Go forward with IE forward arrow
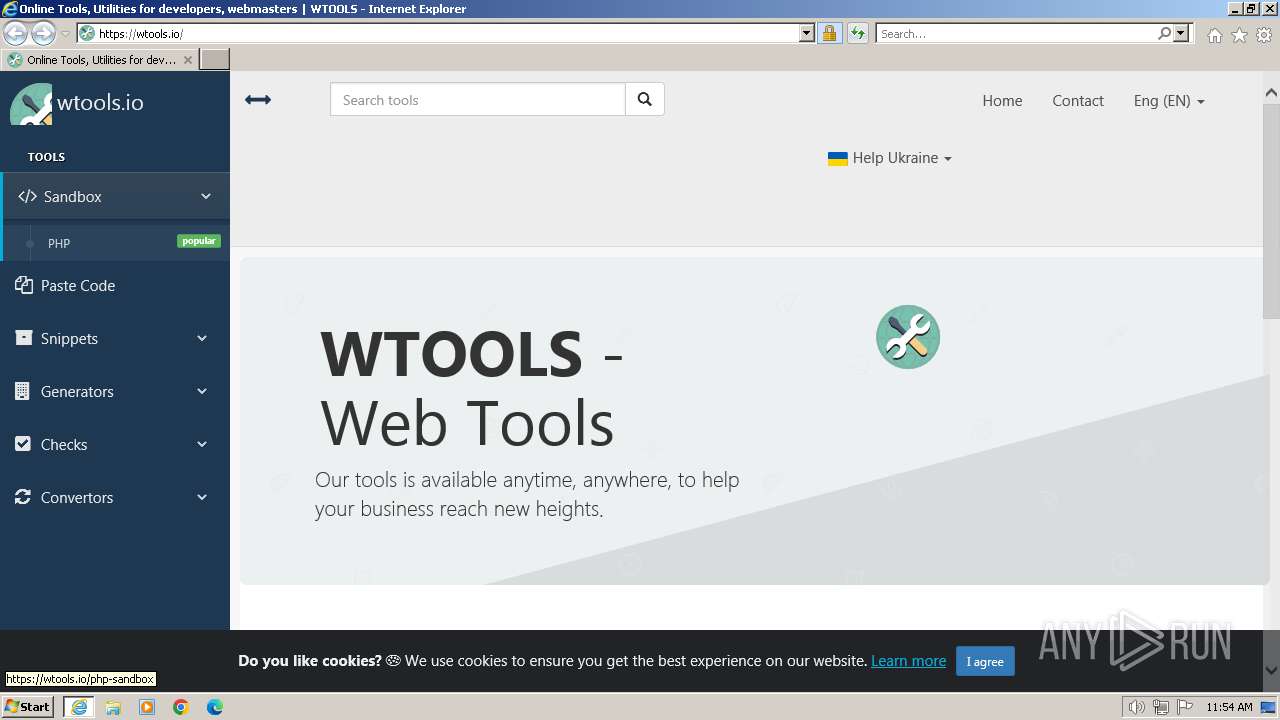The width and height of the screenshot is (1280, 720). click(x=43, y=33)
